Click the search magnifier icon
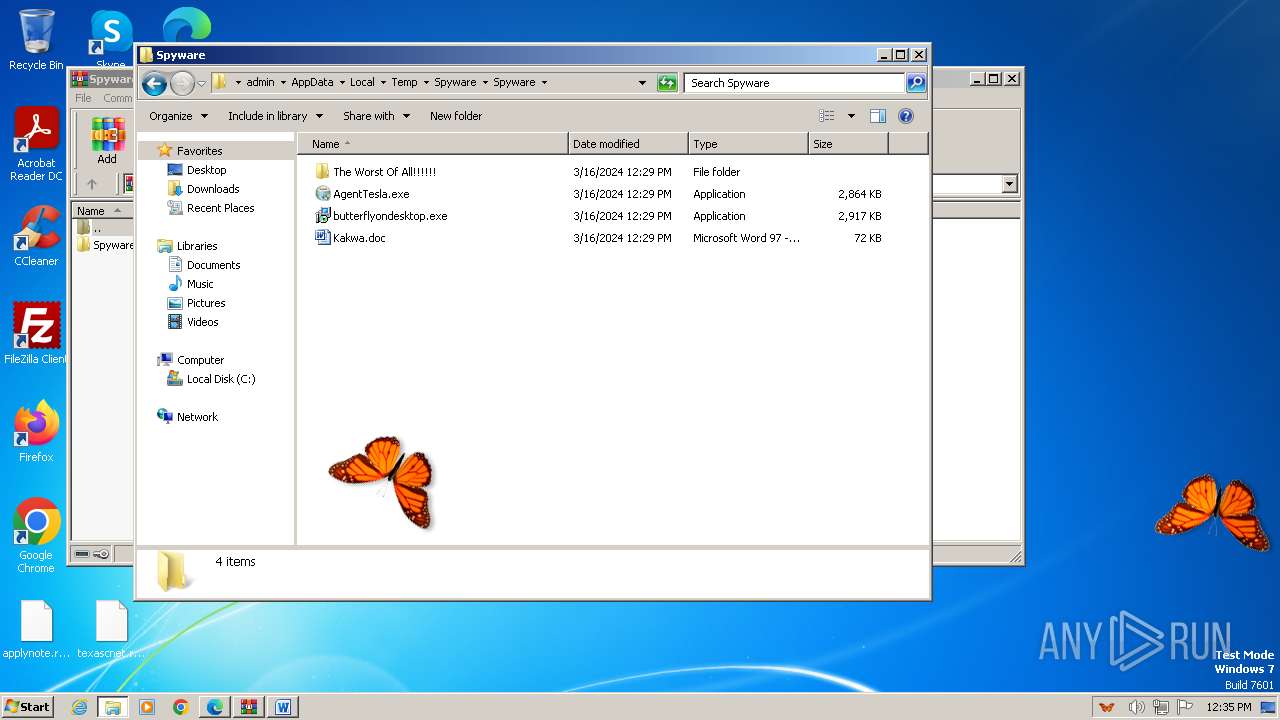This screenshot has height=720, width=1280. click(915, 83)
